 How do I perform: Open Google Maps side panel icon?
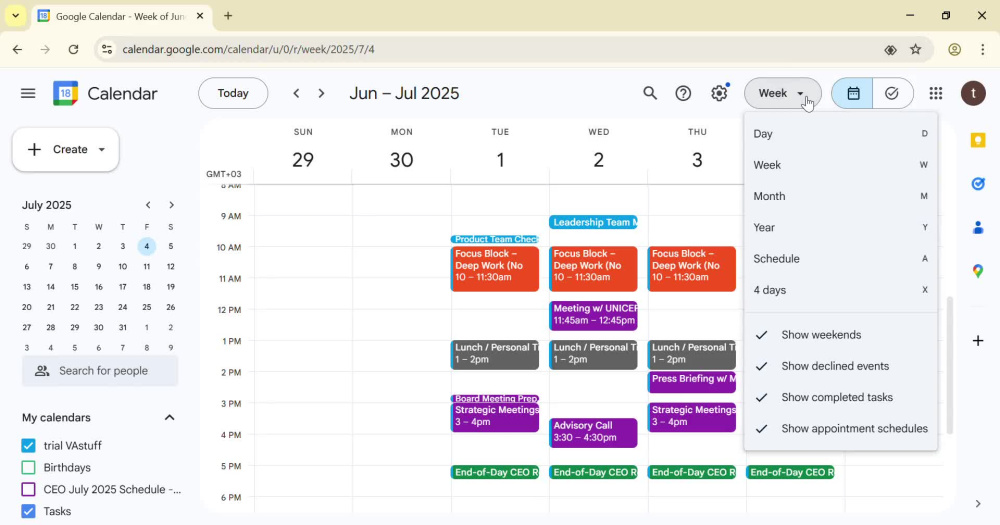pos(978,272)
